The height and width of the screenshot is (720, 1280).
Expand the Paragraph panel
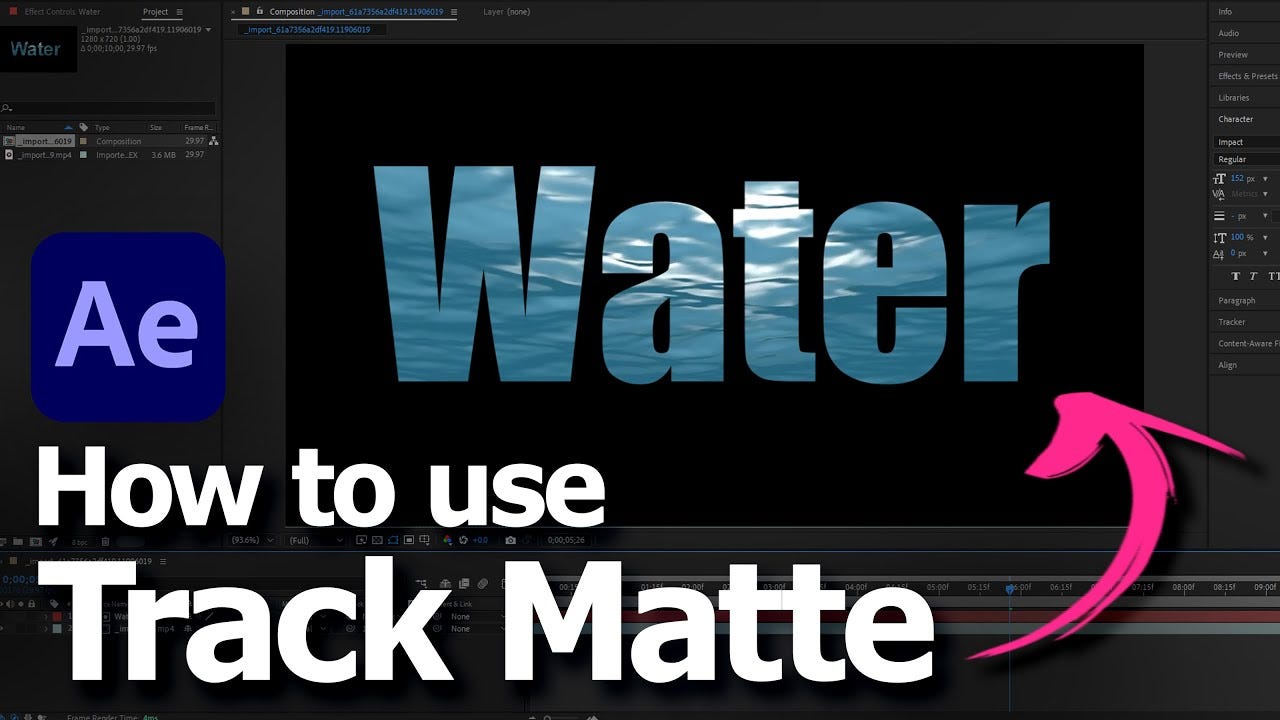tap(1236, 300)
